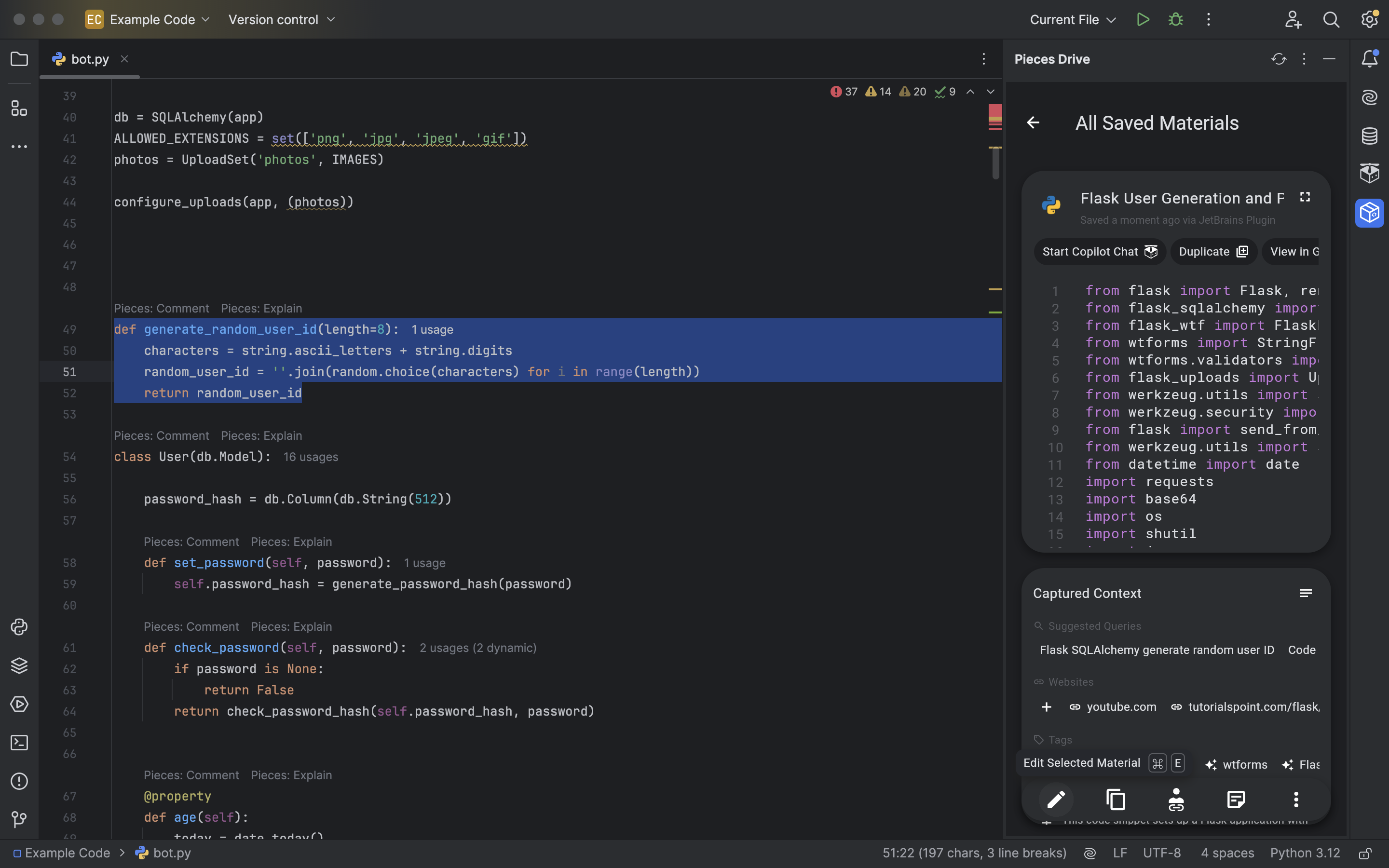Copy the selected material to clipboard
1389x868 pixels.
[x=1116, y=799]
